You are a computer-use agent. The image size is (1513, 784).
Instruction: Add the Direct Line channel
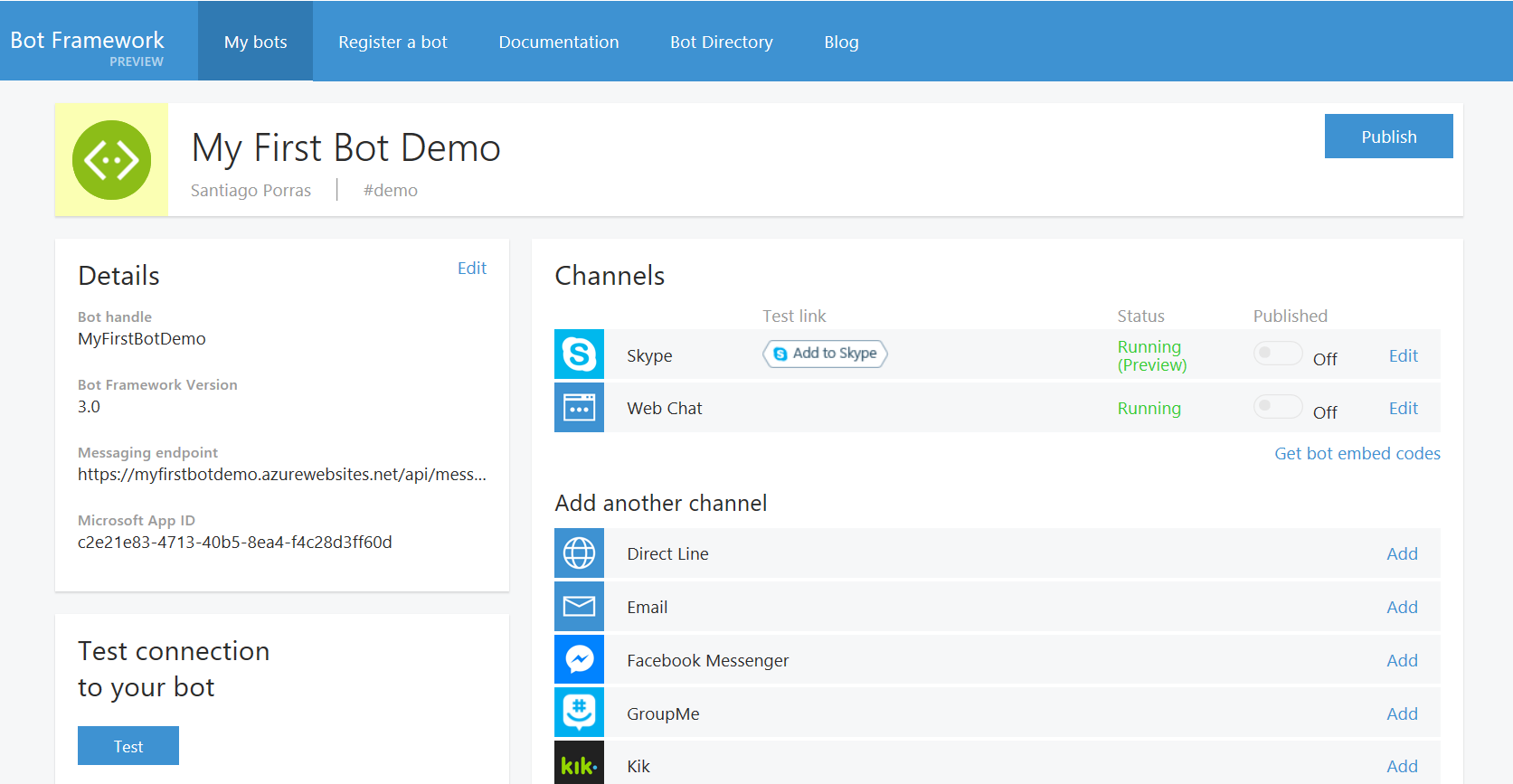[1402, 554]
